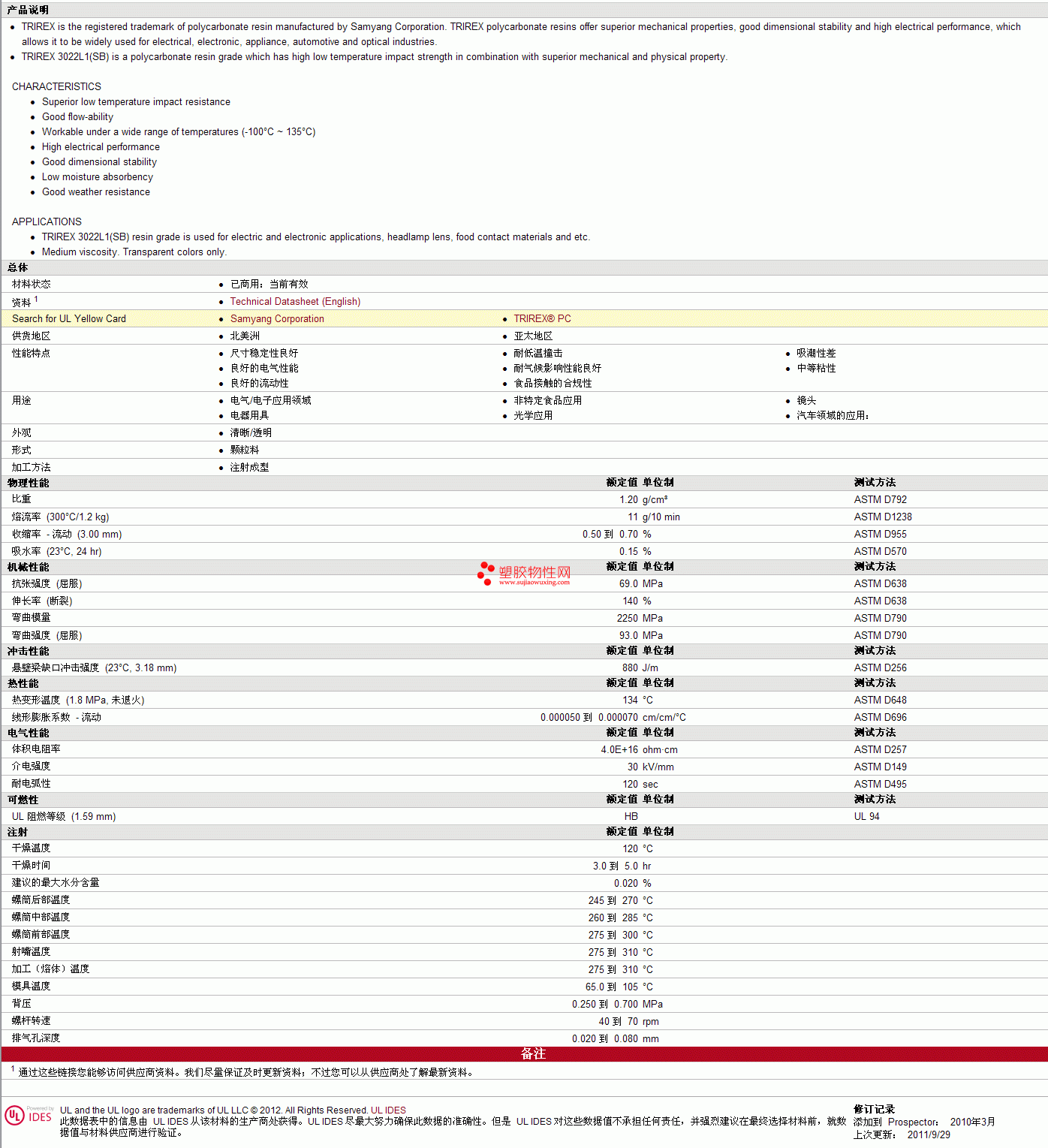Click the 亚太地区 availability entry
Screen dimensions: 1048x1148
(533, 336)
